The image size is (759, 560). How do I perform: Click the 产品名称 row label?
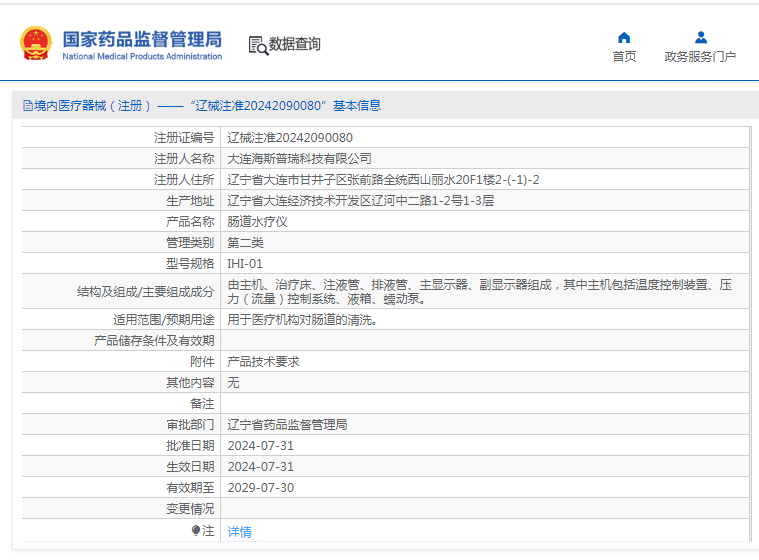[x=190, y=222]
